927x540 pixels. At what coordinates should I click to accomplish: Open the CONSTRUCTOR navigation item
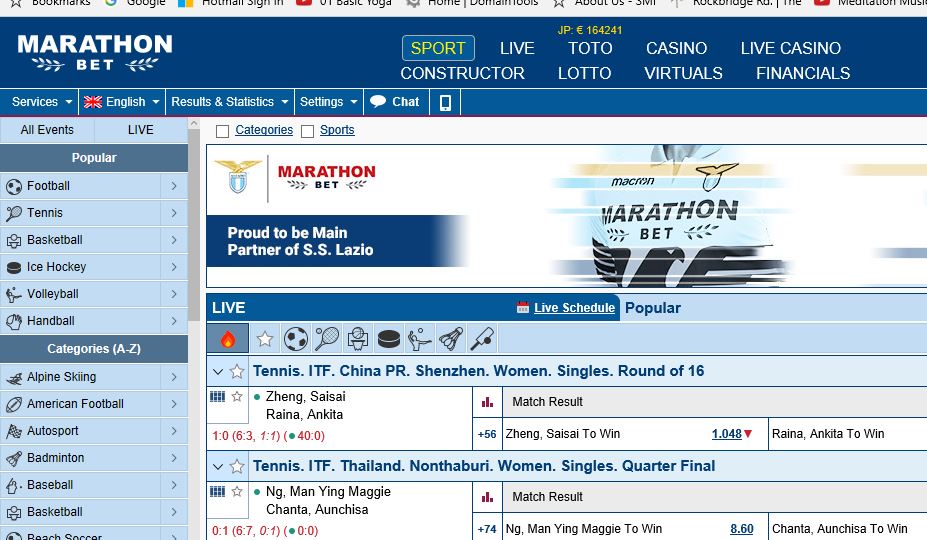point(462,73)
